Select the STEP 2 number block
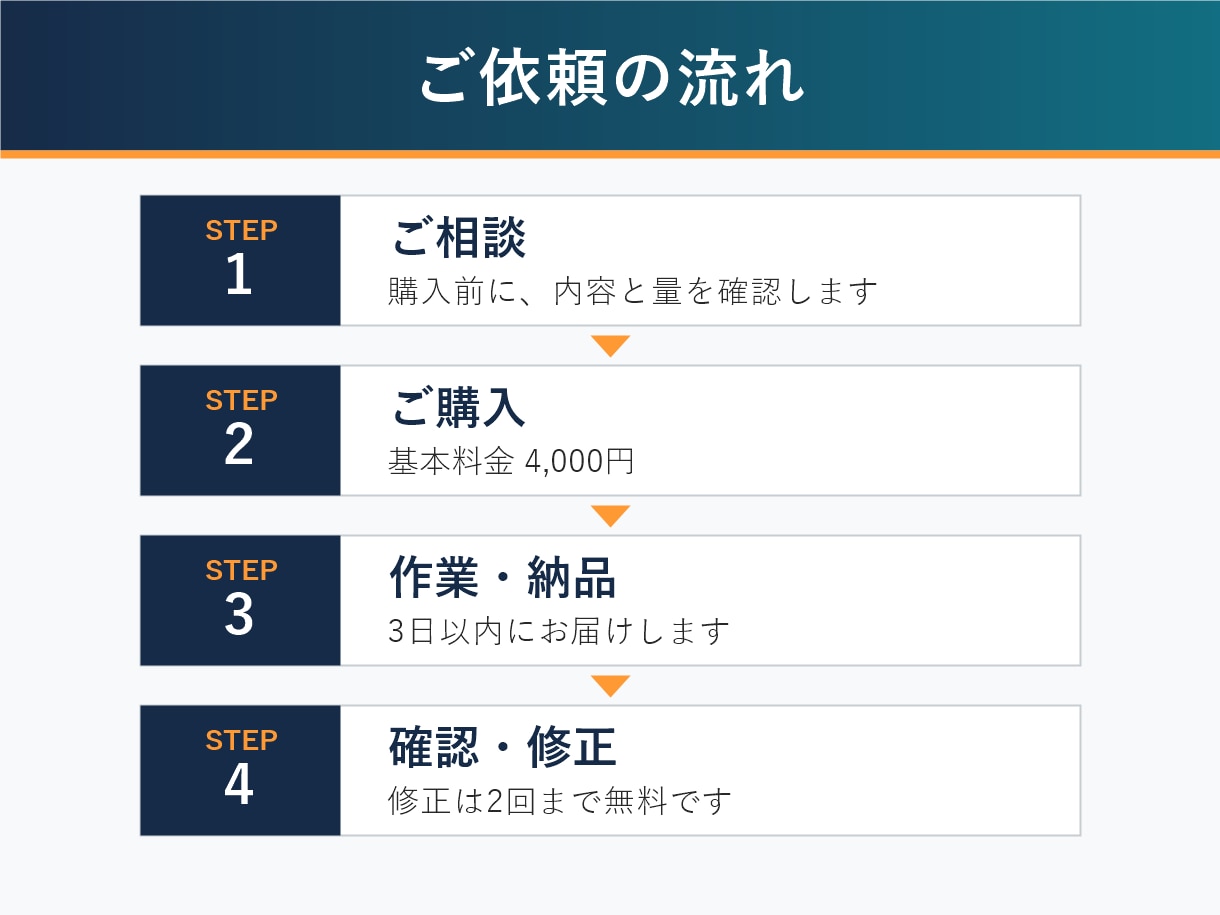The height and width of the screenshot is (915, 1220). [x=240, y=430]
